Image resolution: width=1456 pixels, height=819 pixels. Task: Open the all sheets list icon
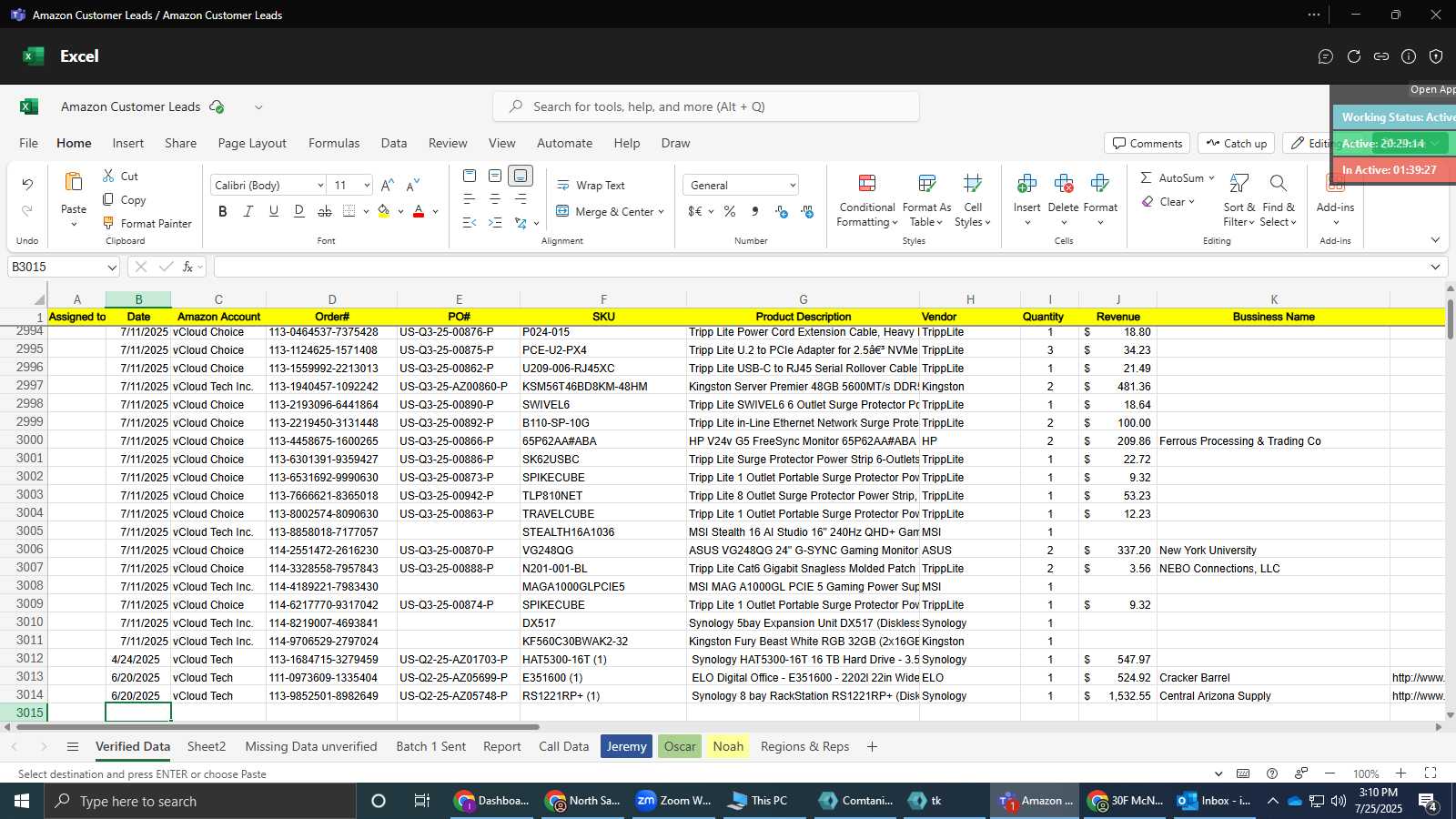coord(73,746)
